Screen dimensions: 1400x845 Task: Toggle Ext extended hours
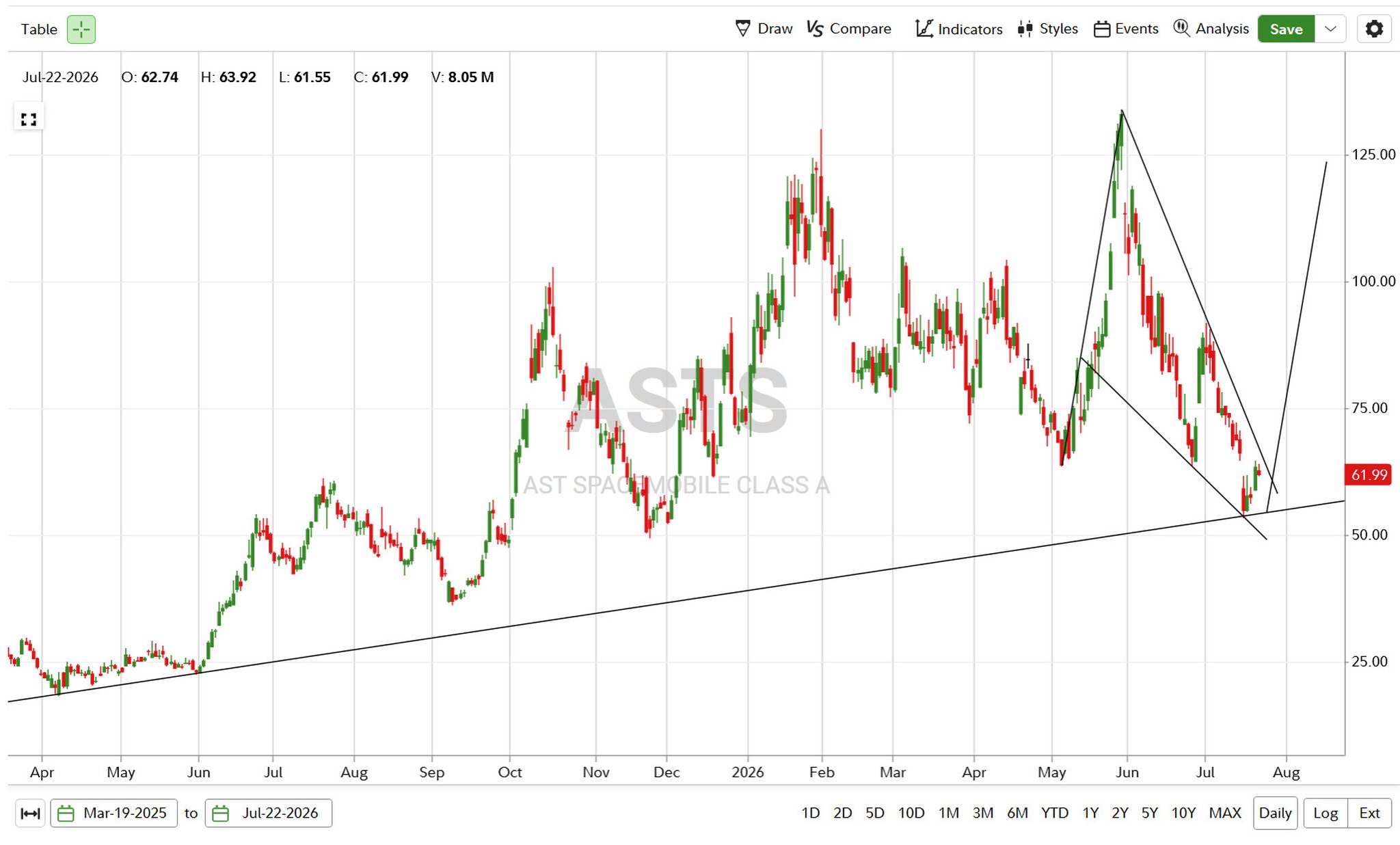(1369, 813)
